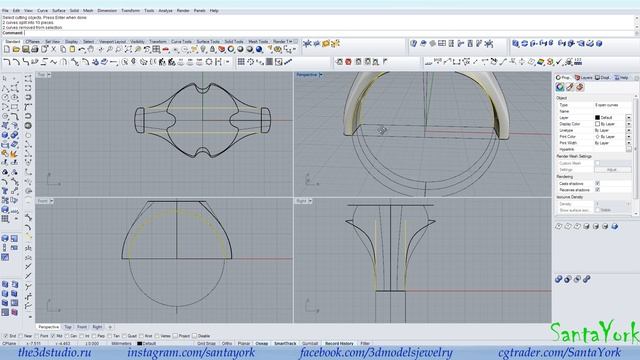
Task: Click the blue sphere Render icon
Action: 259,49
